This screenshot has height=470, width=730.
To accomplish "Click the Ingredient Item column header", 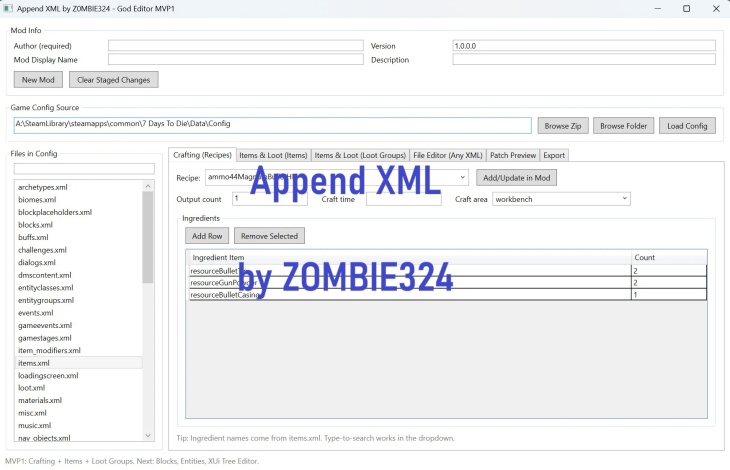I will click(x=410, y=257).
